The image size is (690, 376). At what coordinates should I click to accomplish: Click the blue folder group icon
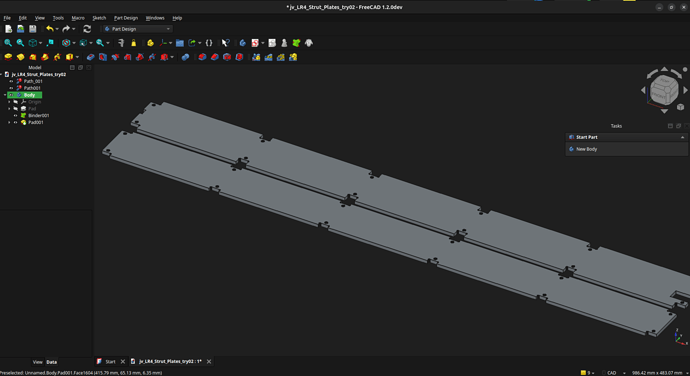click(180, 43)
